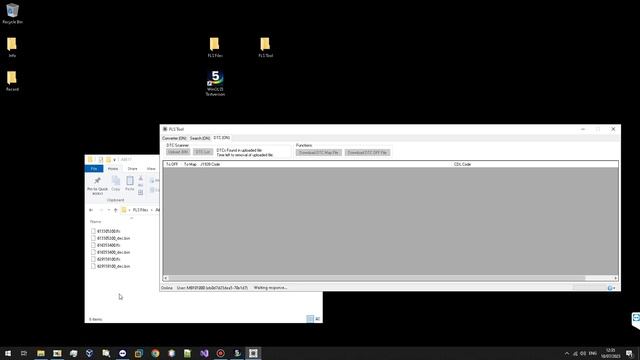Open the Record folder on desktop
This screenshot has width=640, height=360.
tap(12, 80)
